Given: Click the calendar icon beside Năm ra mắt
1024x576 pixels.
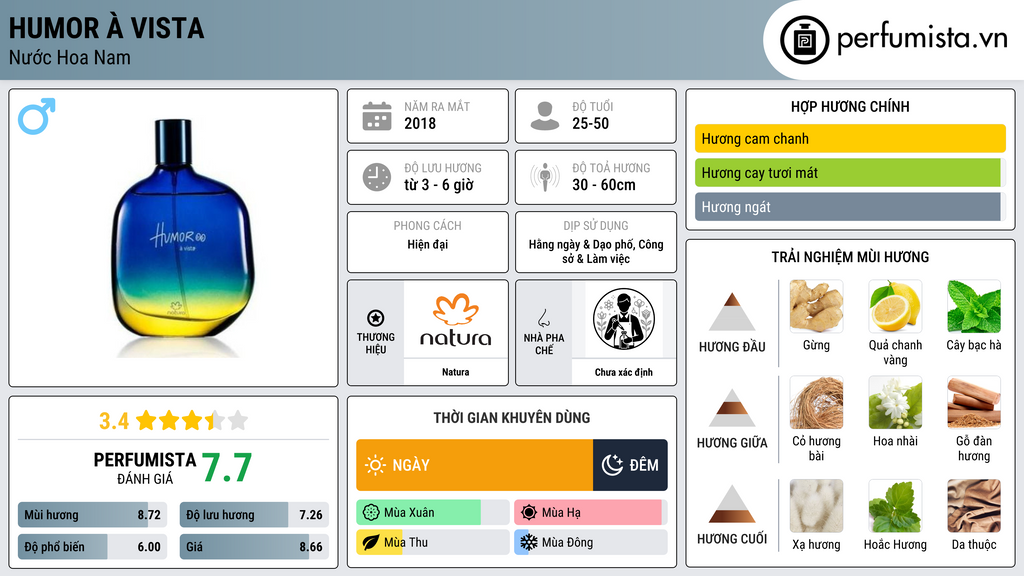Looking at the screenshot, I should coord(377,116).
